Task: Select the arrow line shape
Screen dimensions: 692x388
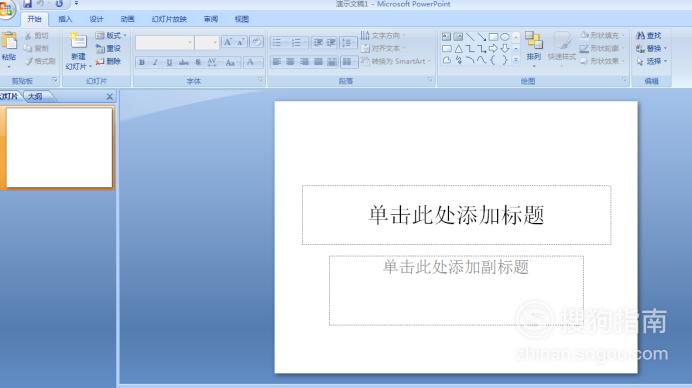Action: 481,37
